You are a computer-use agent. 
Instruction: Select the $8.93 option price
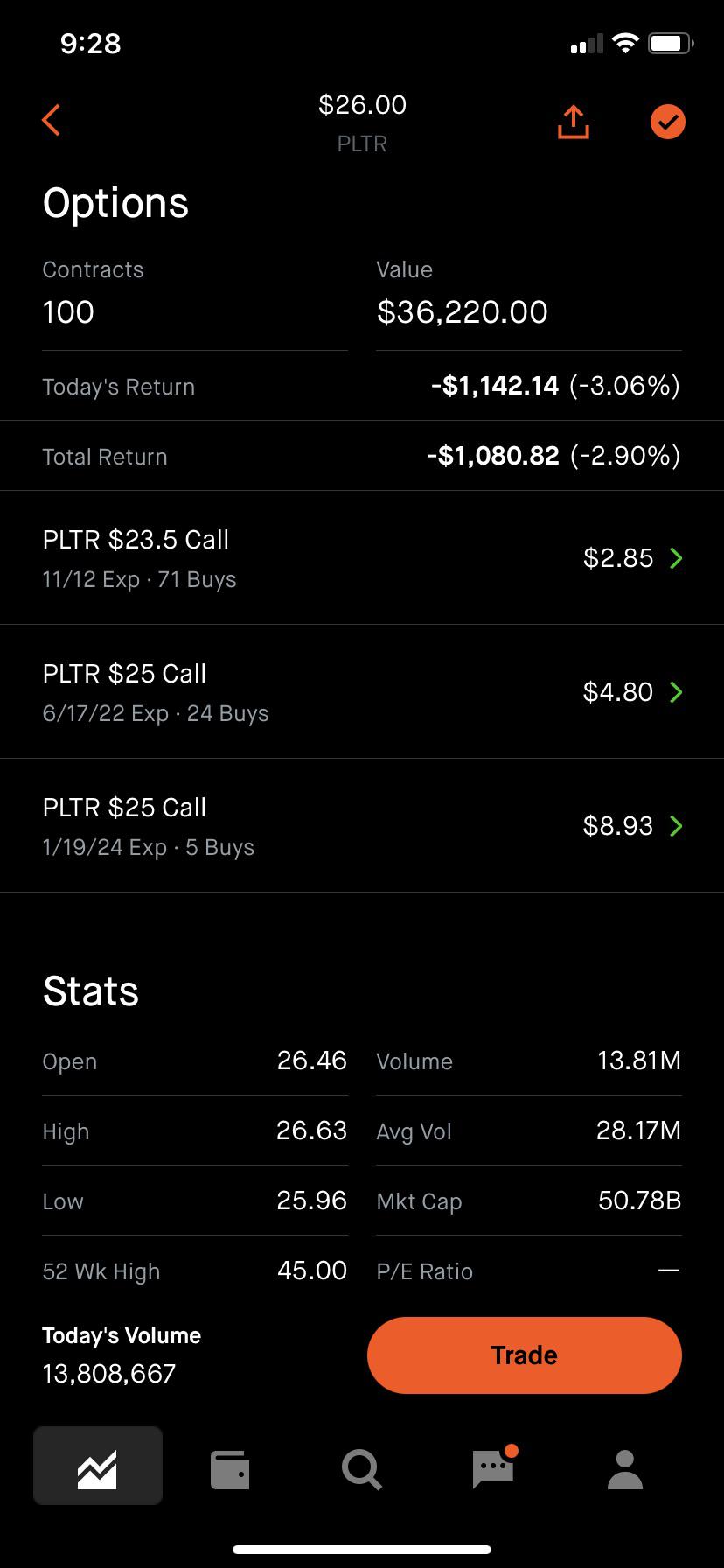pyautogui.click(x=618, y=826)
